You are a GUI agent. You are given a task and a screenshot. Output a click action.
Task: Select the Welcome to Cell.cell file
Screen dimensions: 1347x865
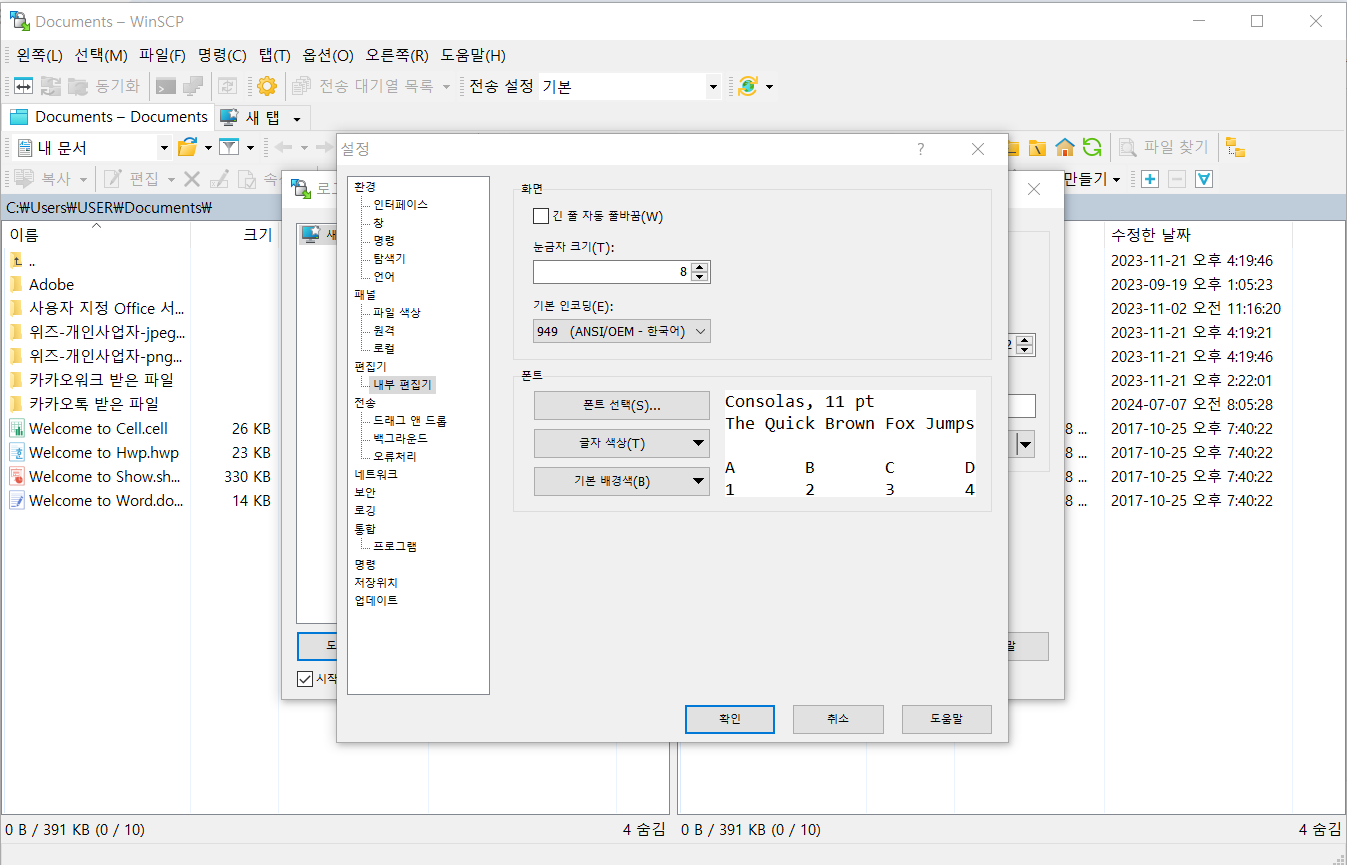click(x=98, y=429)
